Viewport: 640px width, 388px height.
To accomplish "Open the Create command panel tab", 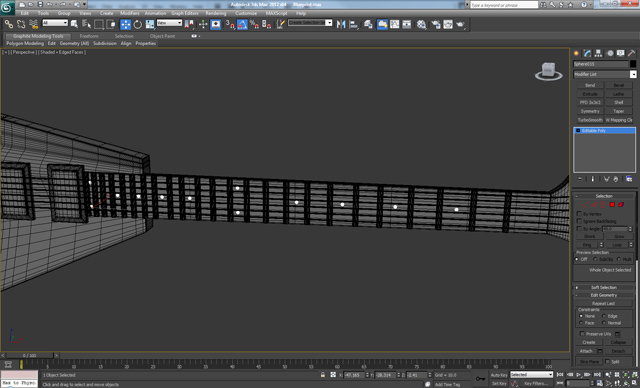I will point(576,53).
